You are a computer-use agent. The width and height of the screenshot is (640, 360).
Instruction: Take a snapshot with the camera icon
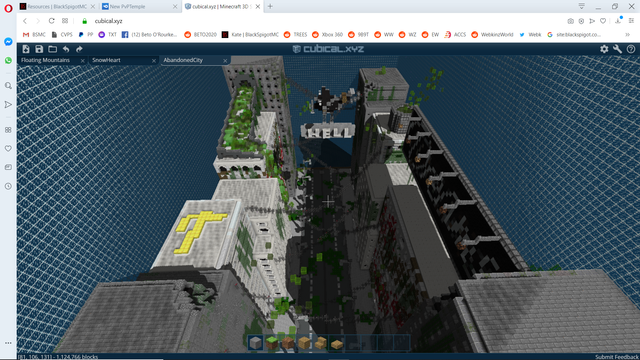(x=571, y=21)
